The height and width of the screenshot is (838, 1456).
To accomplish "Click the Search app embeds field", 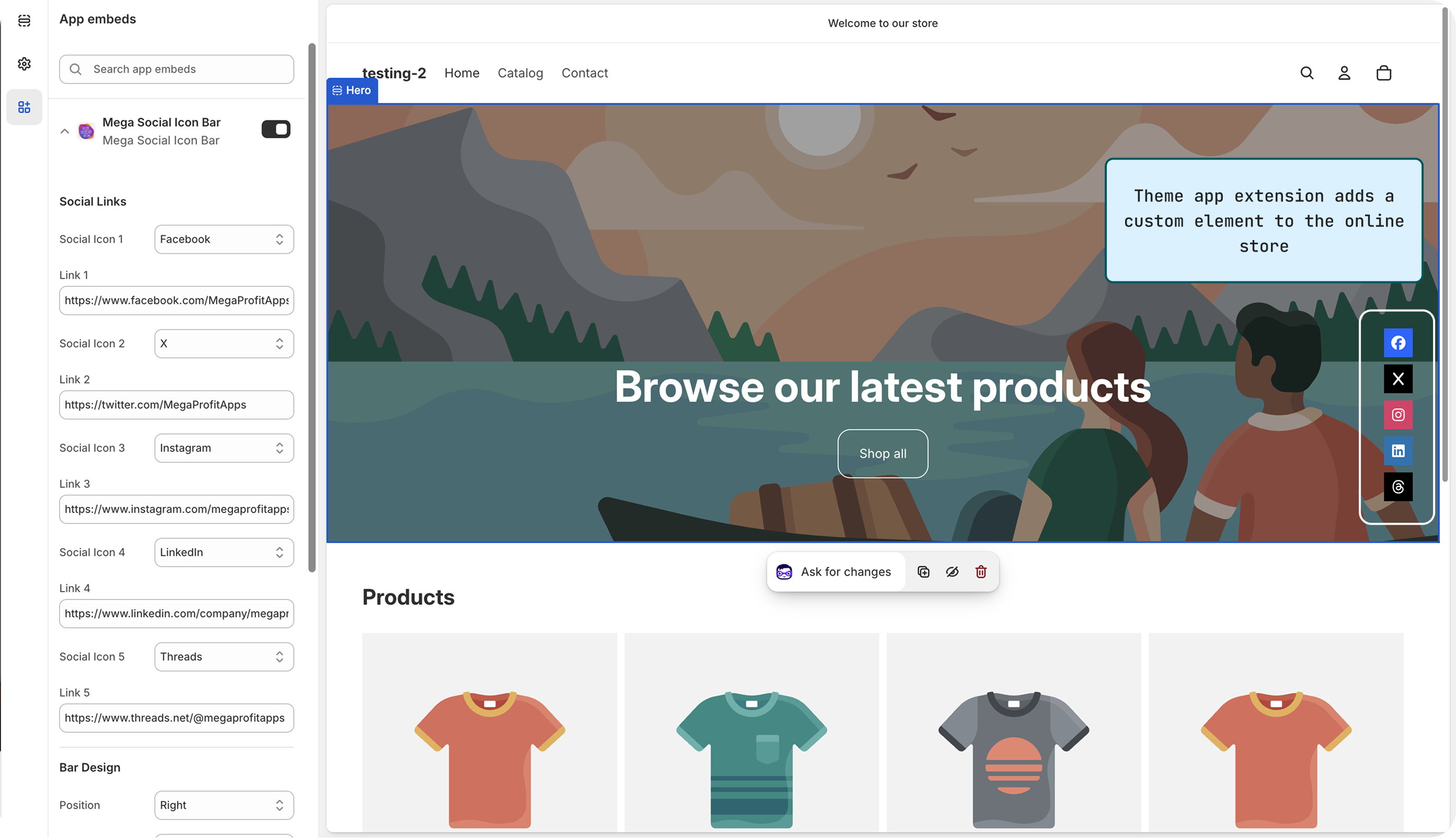I will point(177,69).
